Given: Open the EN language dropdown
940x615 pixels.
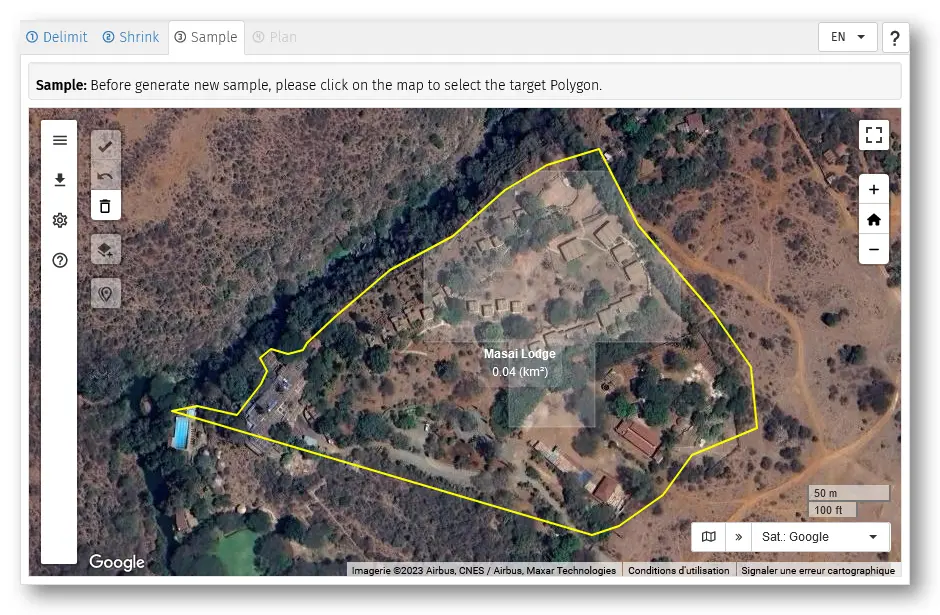Looking at the screenshot, I should [x=847, y=37].
